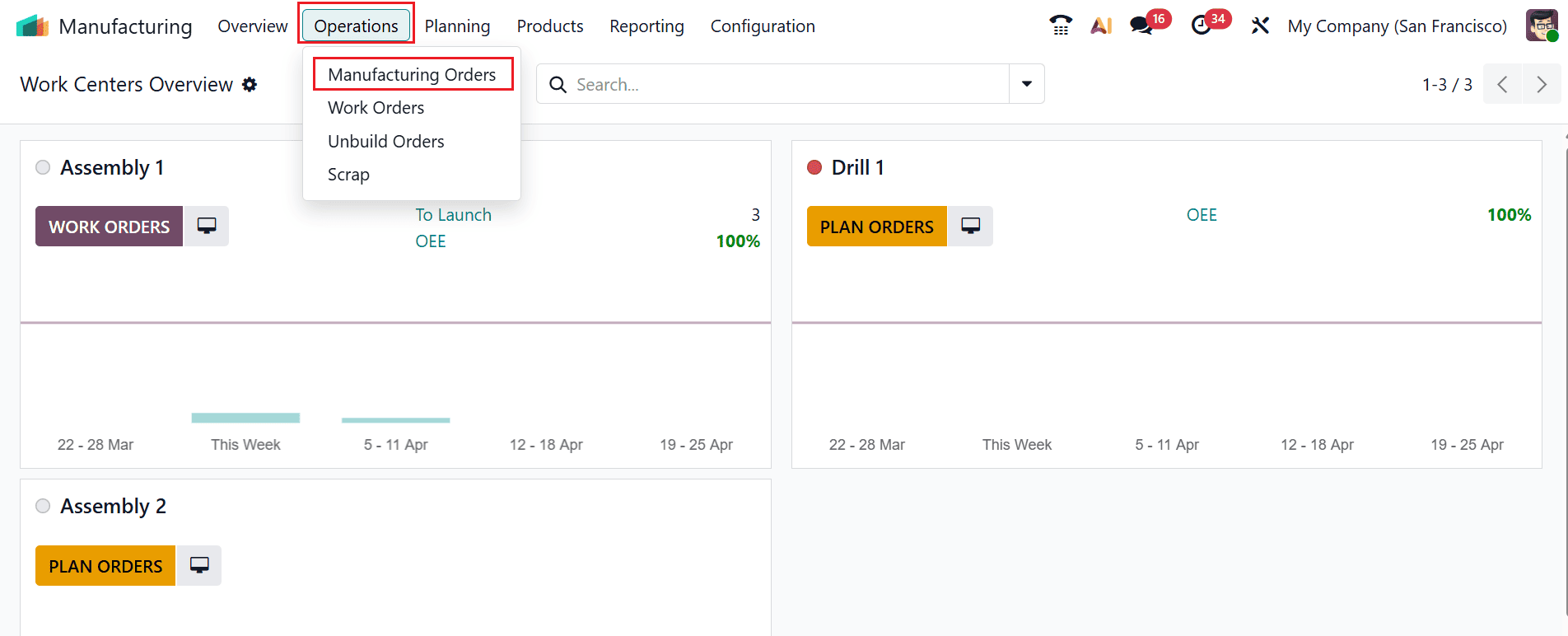
Task: Click the To Launch link on Assembly 1
Action: [x=453, y=215]
